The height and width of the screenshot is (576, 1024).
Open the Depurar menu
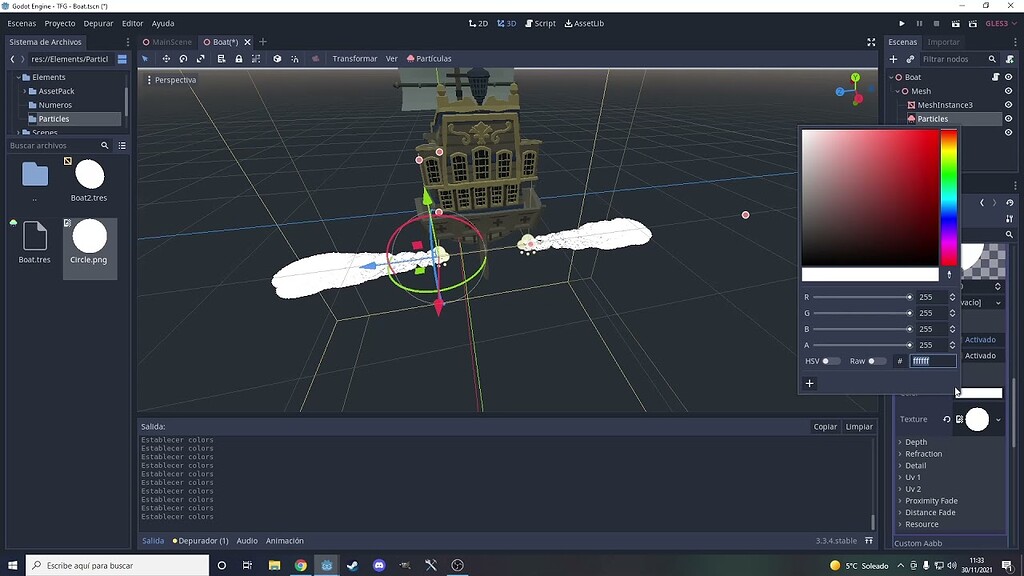98,24
